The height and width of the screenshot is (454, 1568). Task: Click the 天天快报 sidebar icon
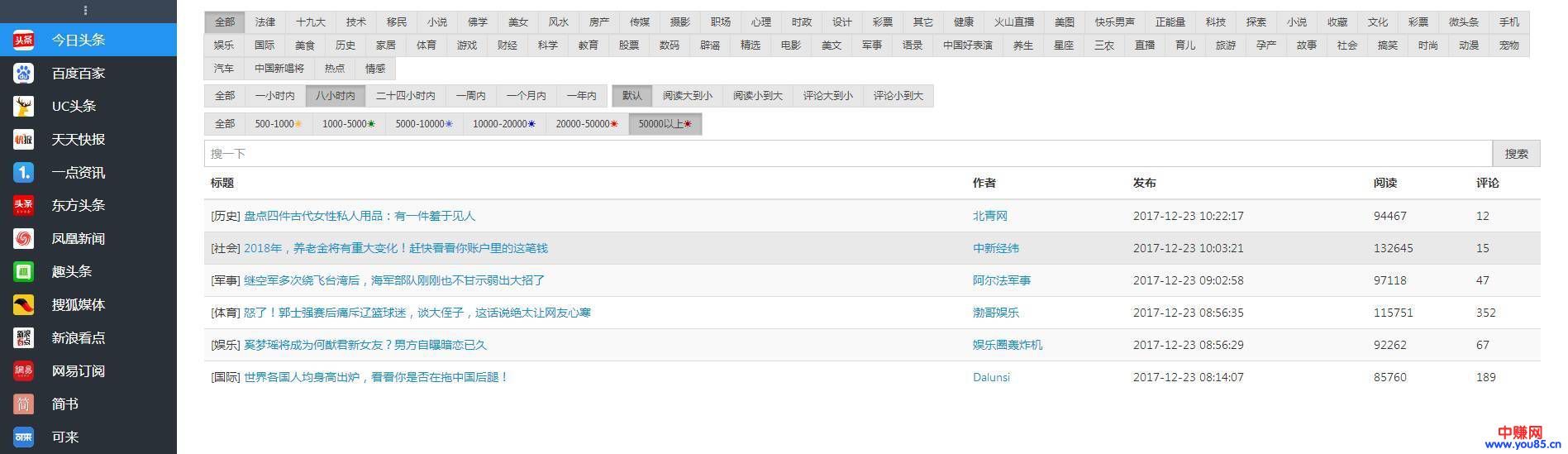coord(23,140)
